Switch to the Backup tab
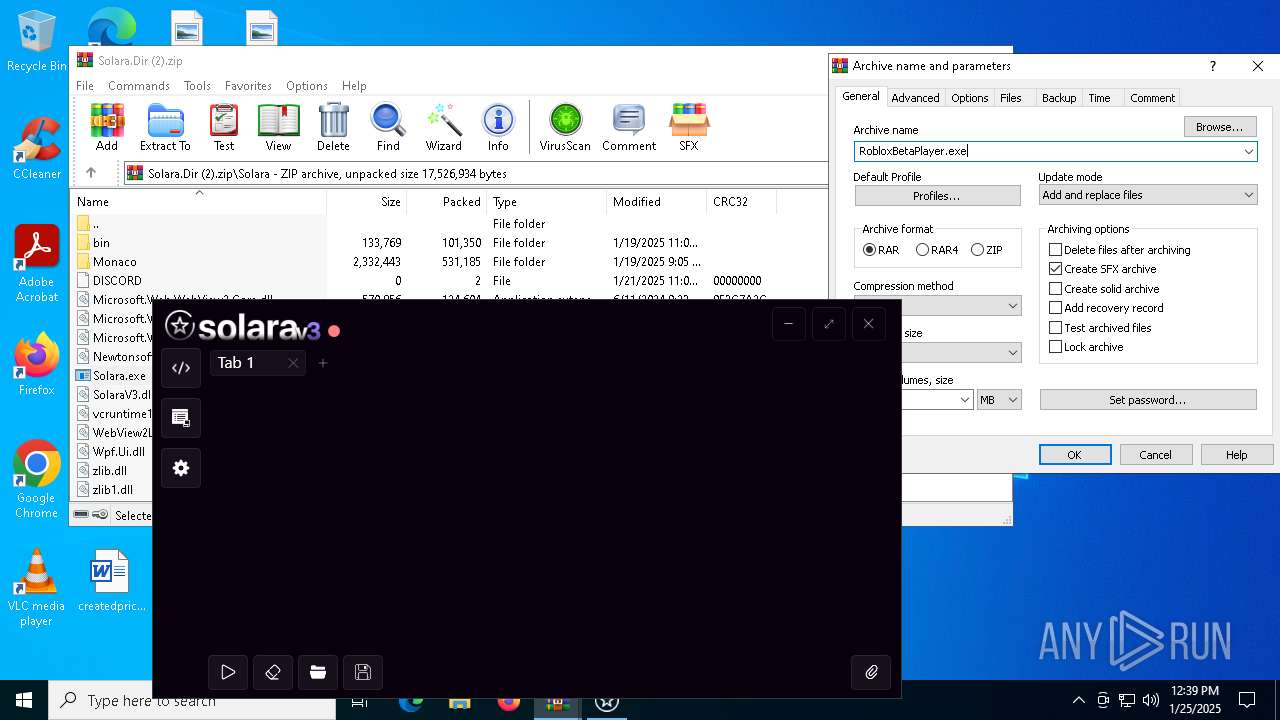 1058,98
